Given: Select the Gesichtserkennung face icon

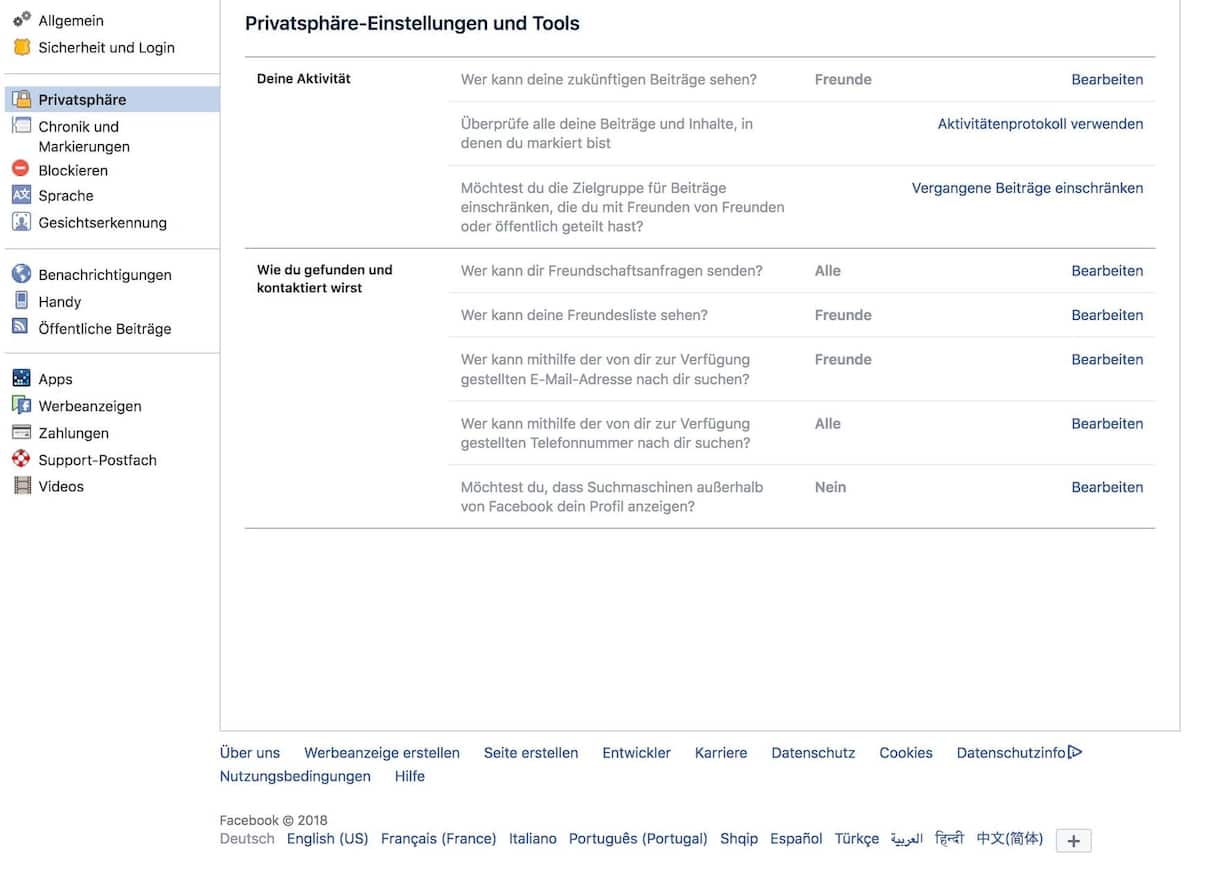Looking at the screenshot, I should (x=20, y=222).
